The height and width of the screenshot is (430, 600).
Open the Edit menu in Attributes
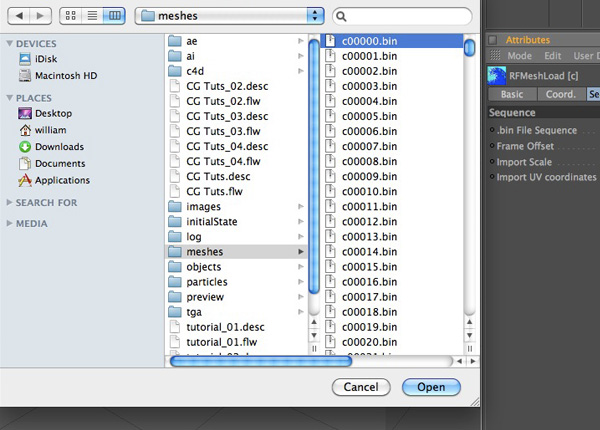(553, 56)
